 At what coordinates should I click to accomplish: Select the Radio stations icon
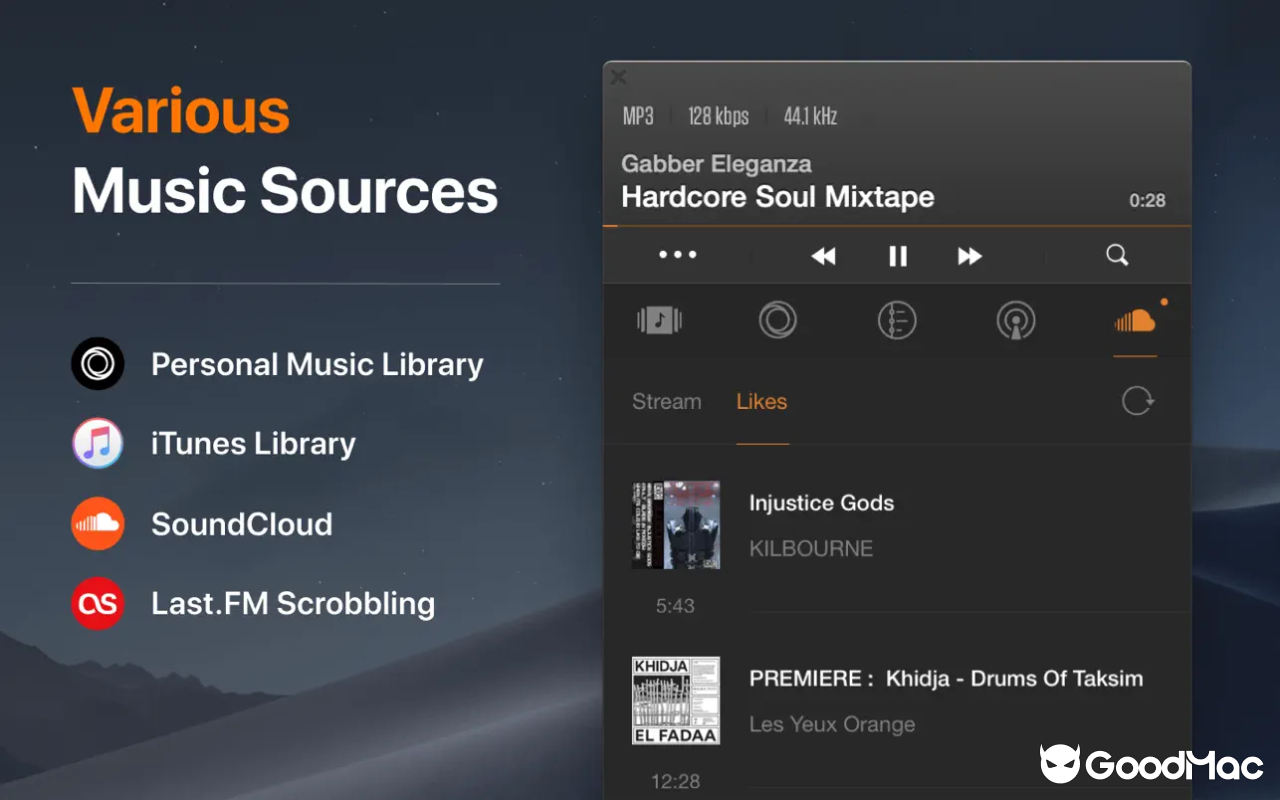coord(1016,320)
